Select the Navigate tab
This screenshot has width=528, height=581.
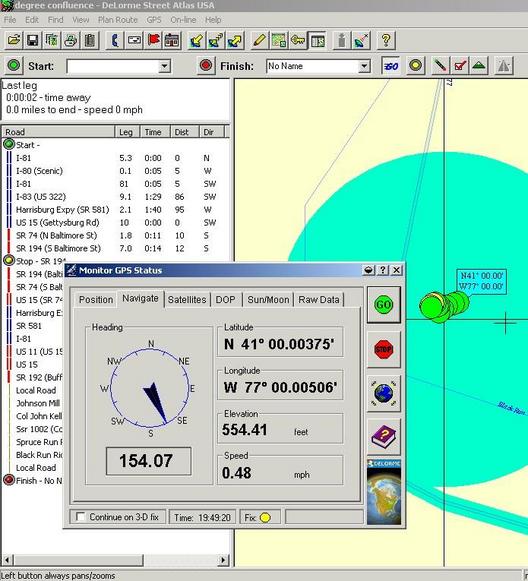tap(140, 298)
